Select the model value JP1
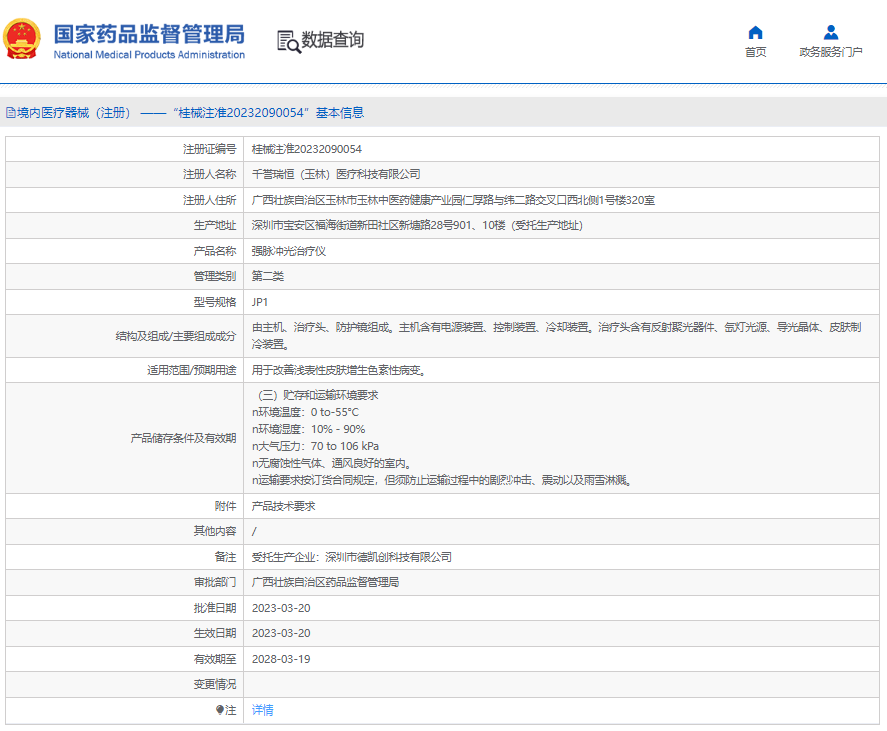Viewport: 887px width, 731px height. click(260, 302)
